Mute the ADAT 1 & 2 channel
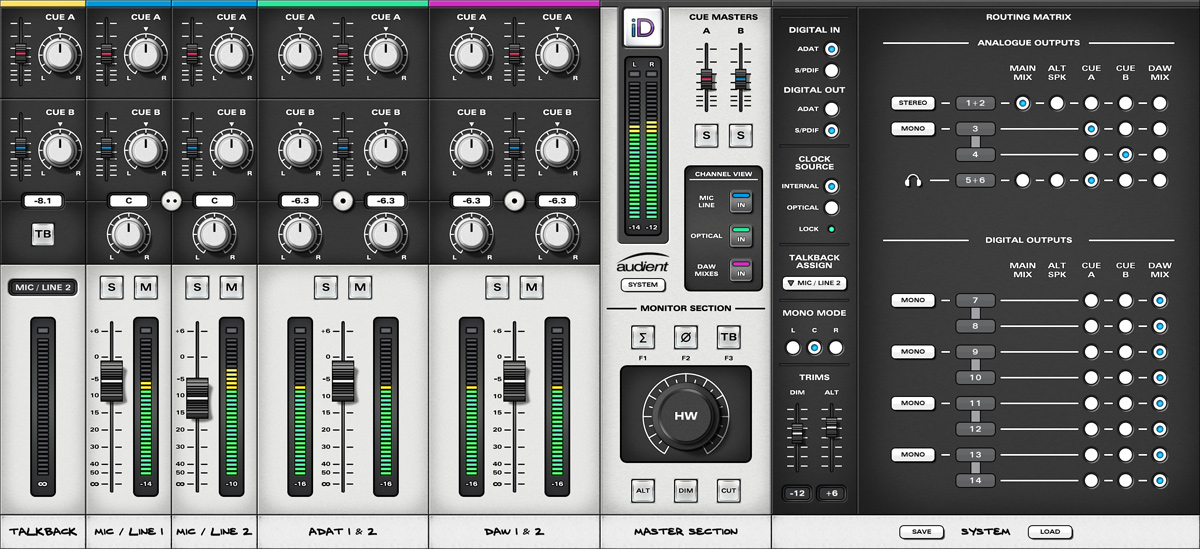 point(360,288)
